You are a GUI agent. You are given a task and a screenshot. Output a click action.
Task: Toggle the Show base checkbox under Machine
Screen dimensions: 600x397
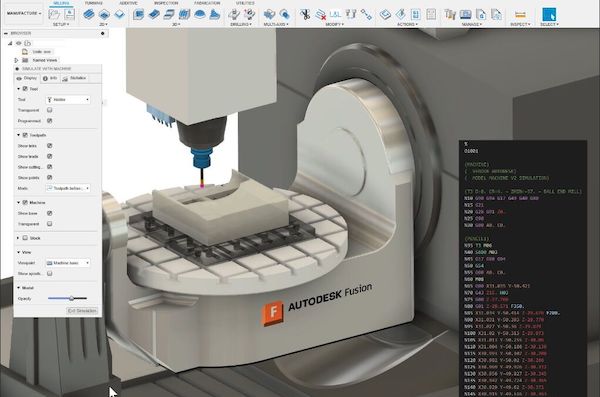[49, 213]
